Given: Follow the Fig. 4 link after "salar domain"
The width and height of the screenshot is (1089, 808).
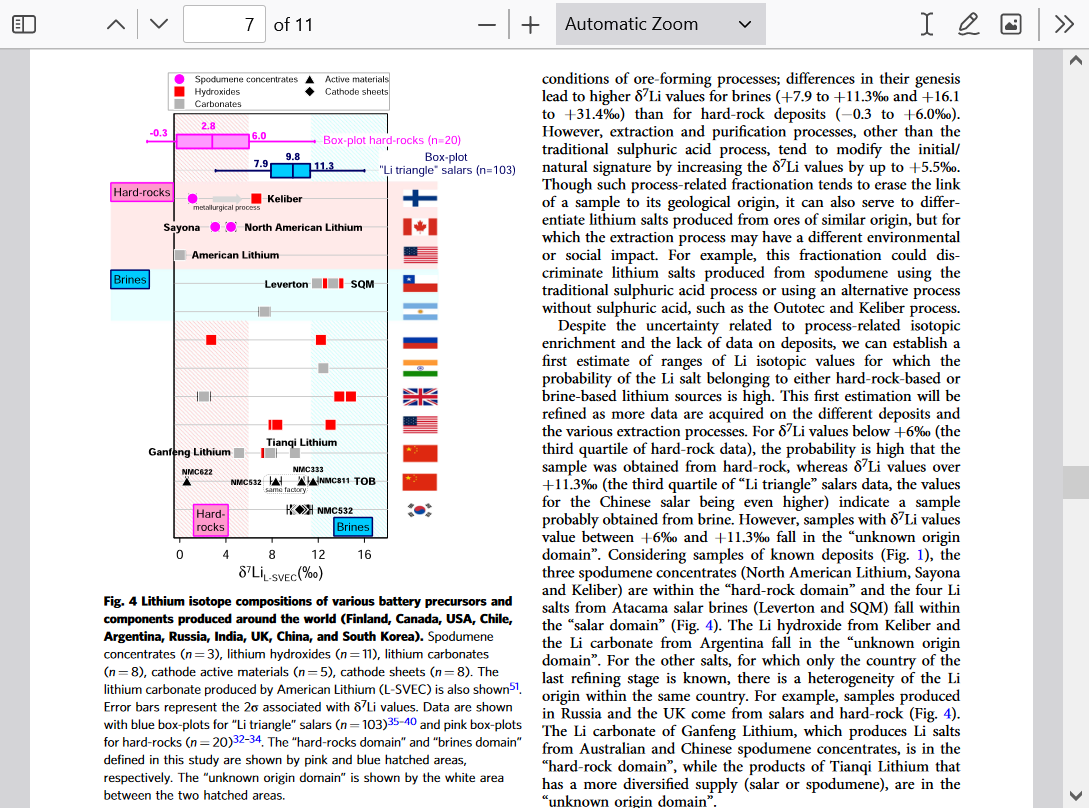Looking at the screenshot, I should 709,625.
